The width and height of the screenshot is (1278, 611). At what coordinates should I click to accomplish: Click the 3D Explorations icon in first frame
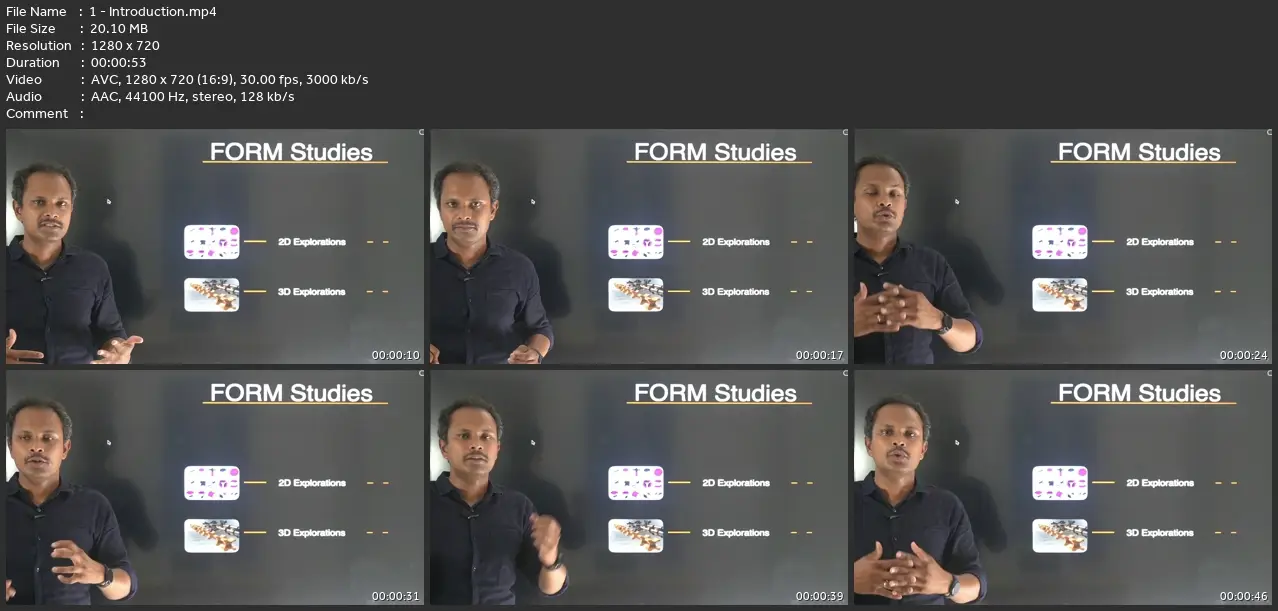click(x=212, y=294)
